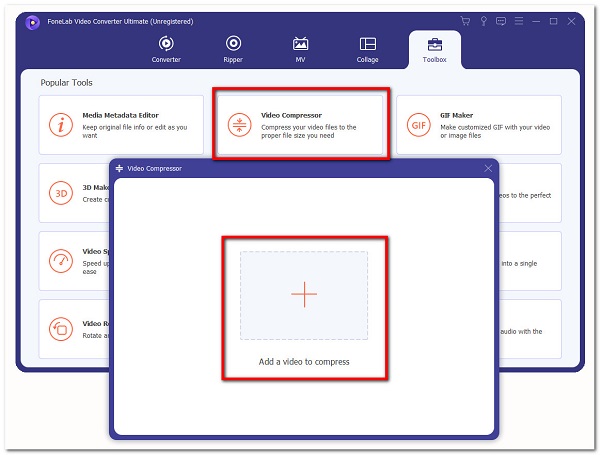Click the Video Compressor dialog title icon
The image size is (600, 455).
click(119, 168)
